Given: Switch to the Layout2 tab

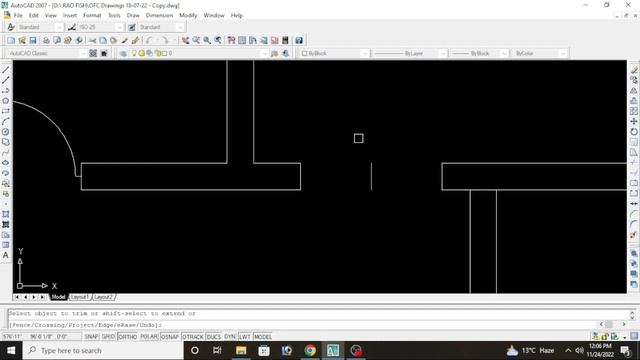Looking at the screenshot, I should [103, 297].
